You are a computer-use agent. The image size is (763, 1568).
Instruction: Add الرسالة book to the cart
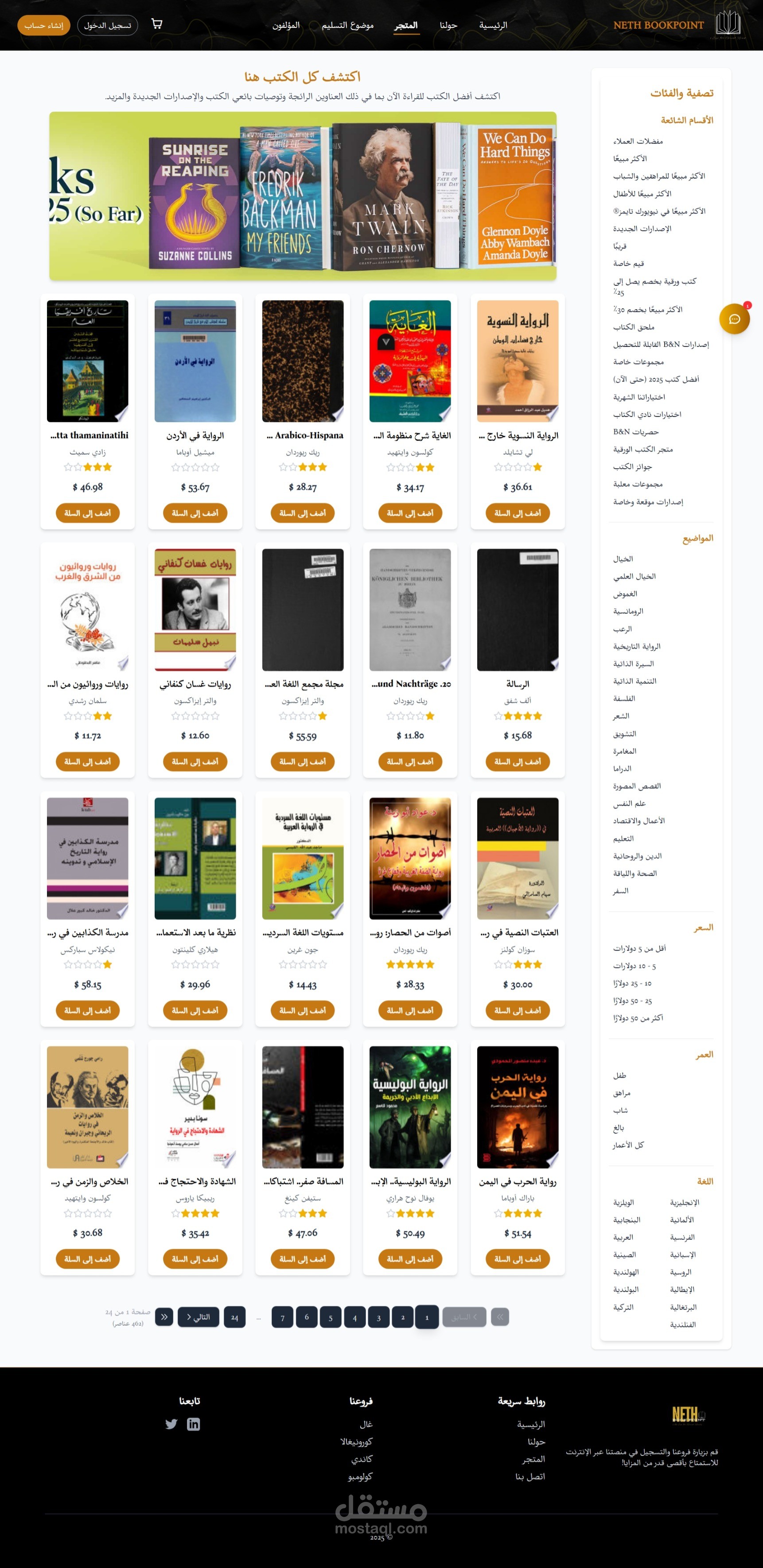518,761
